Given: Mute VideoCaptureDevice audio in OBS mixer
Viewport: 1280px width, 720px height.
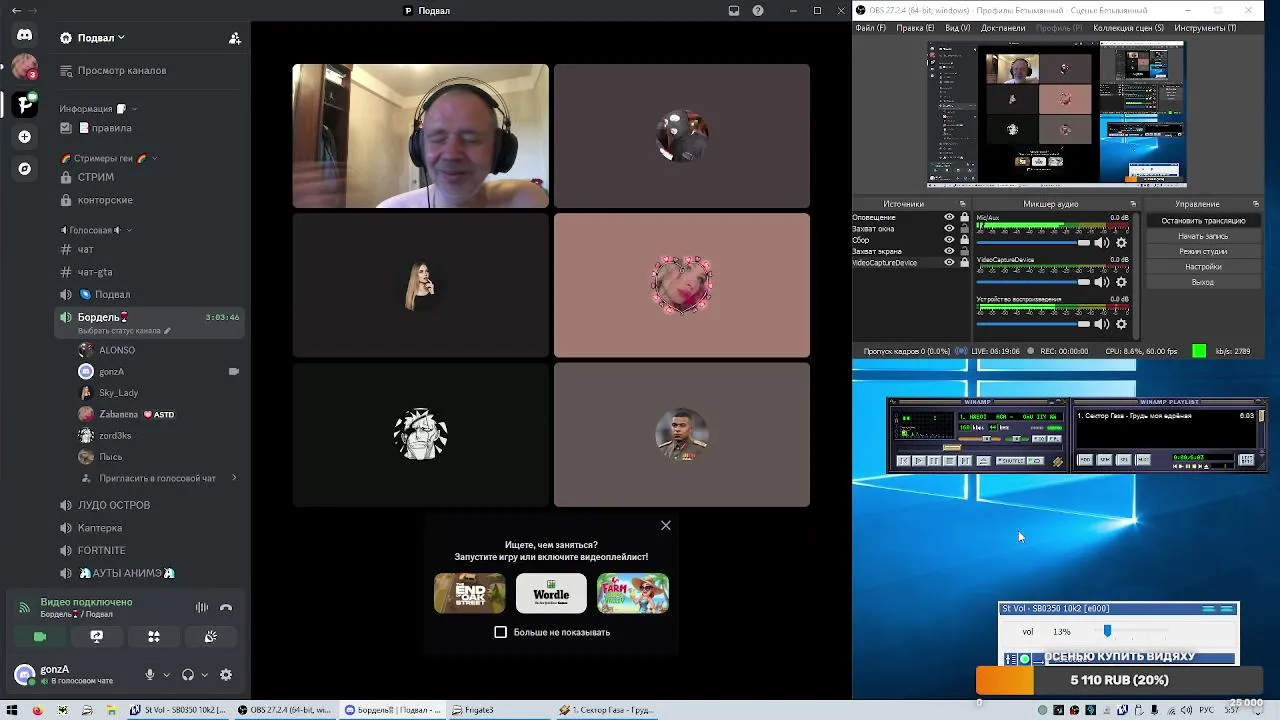Looking at the screenshot, I should (x=1102, y=283).
